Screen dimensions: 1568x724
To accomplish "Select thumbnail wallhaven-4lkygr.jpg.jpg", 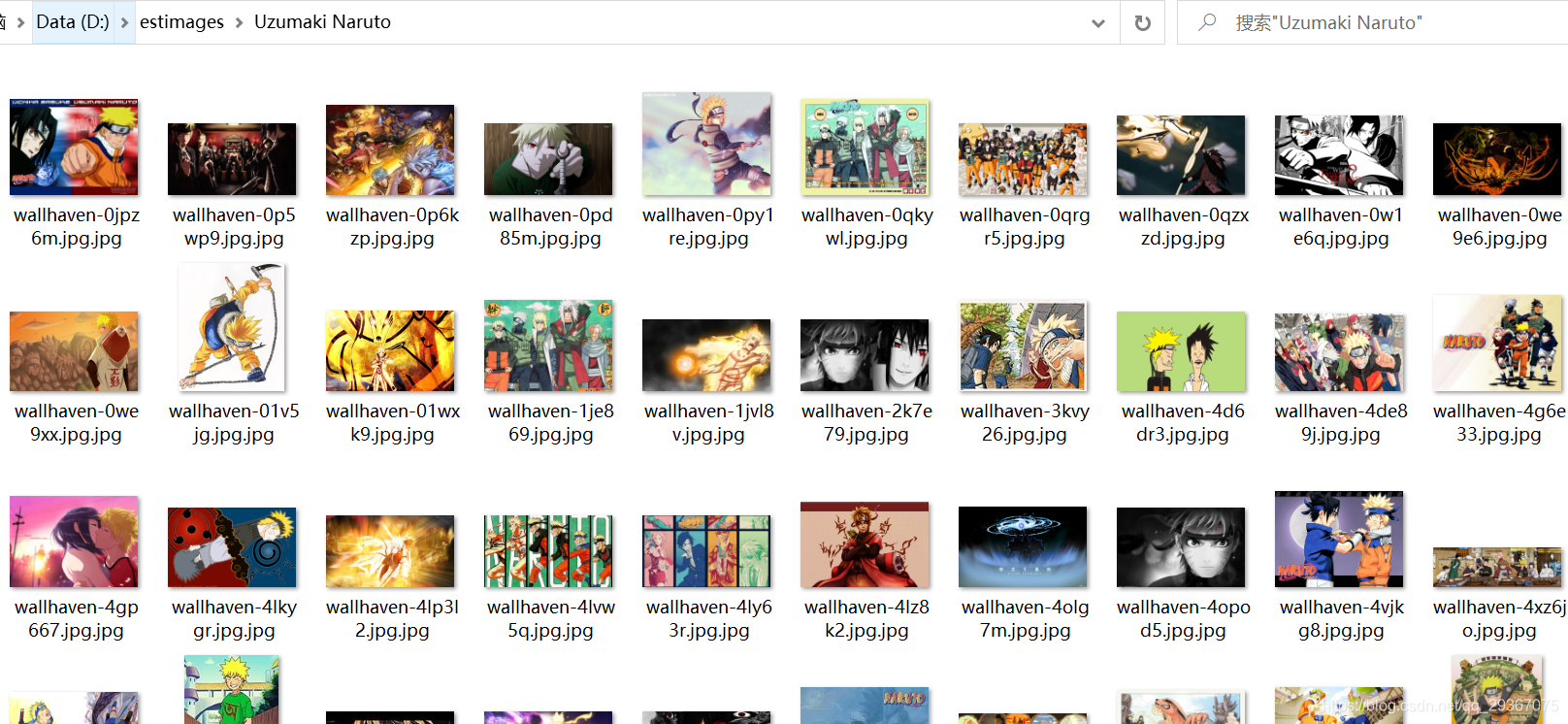I will coord(232,547).
